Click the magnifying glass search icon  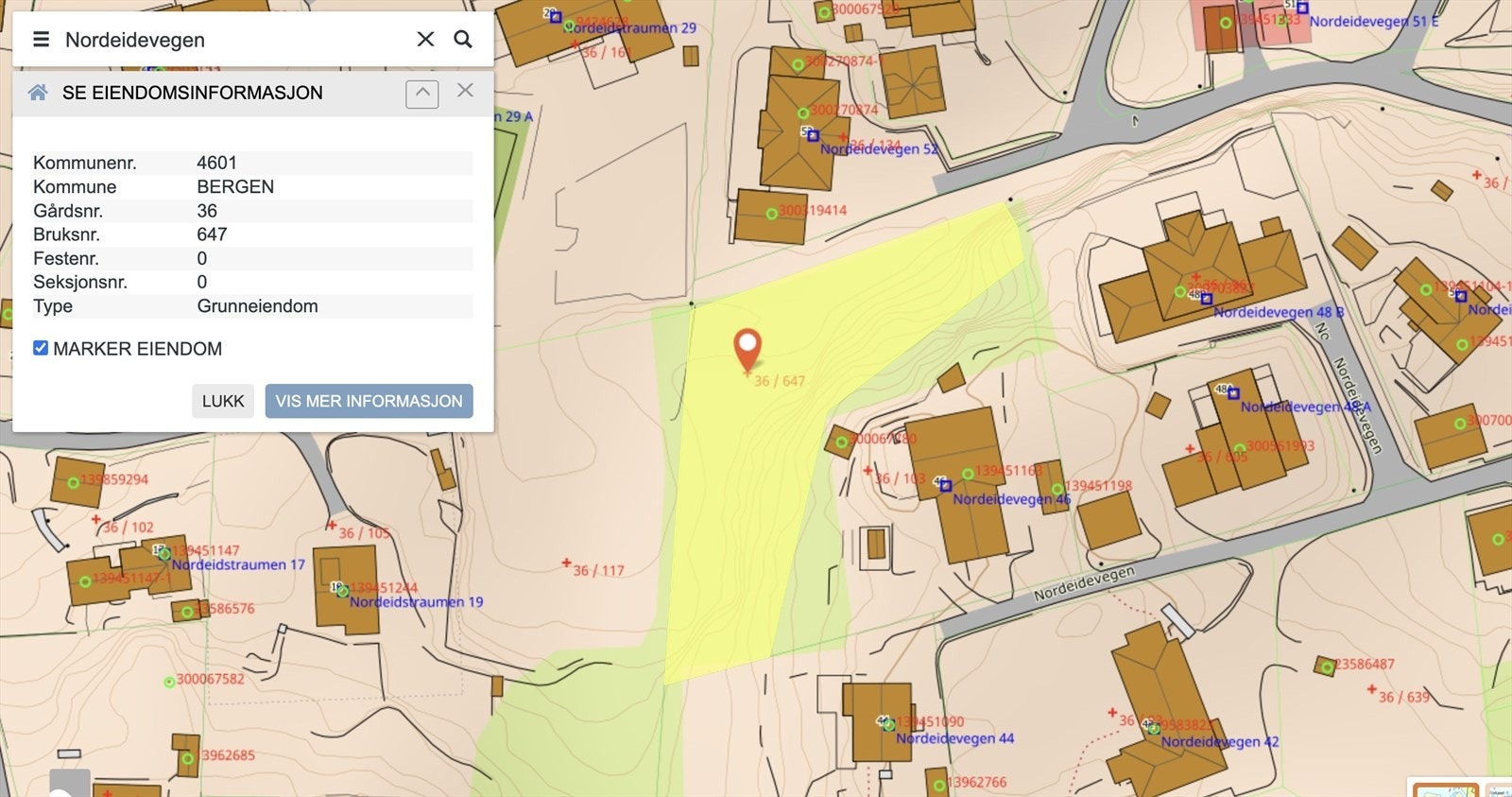(463, 39)
